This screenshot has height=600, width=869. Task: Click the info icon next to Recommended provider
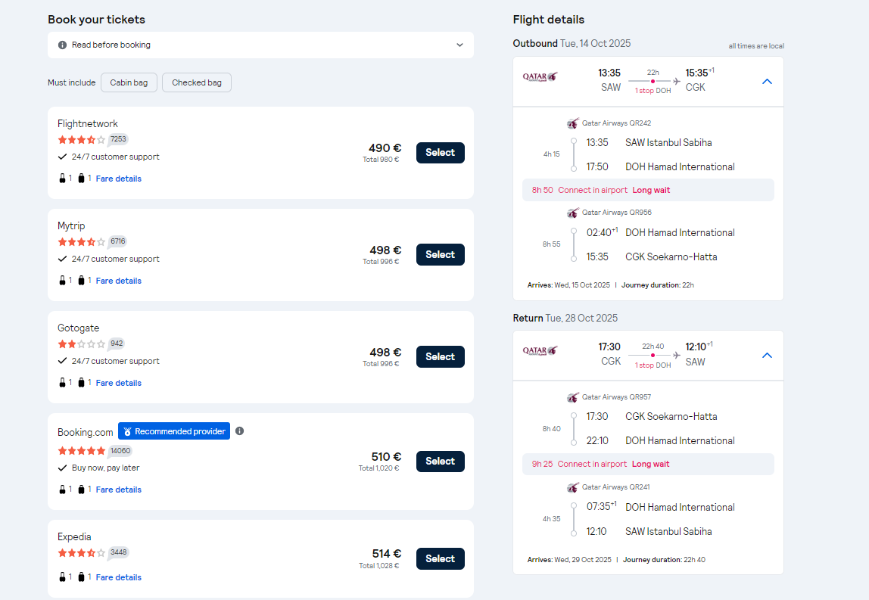click(x=239, y=431)
